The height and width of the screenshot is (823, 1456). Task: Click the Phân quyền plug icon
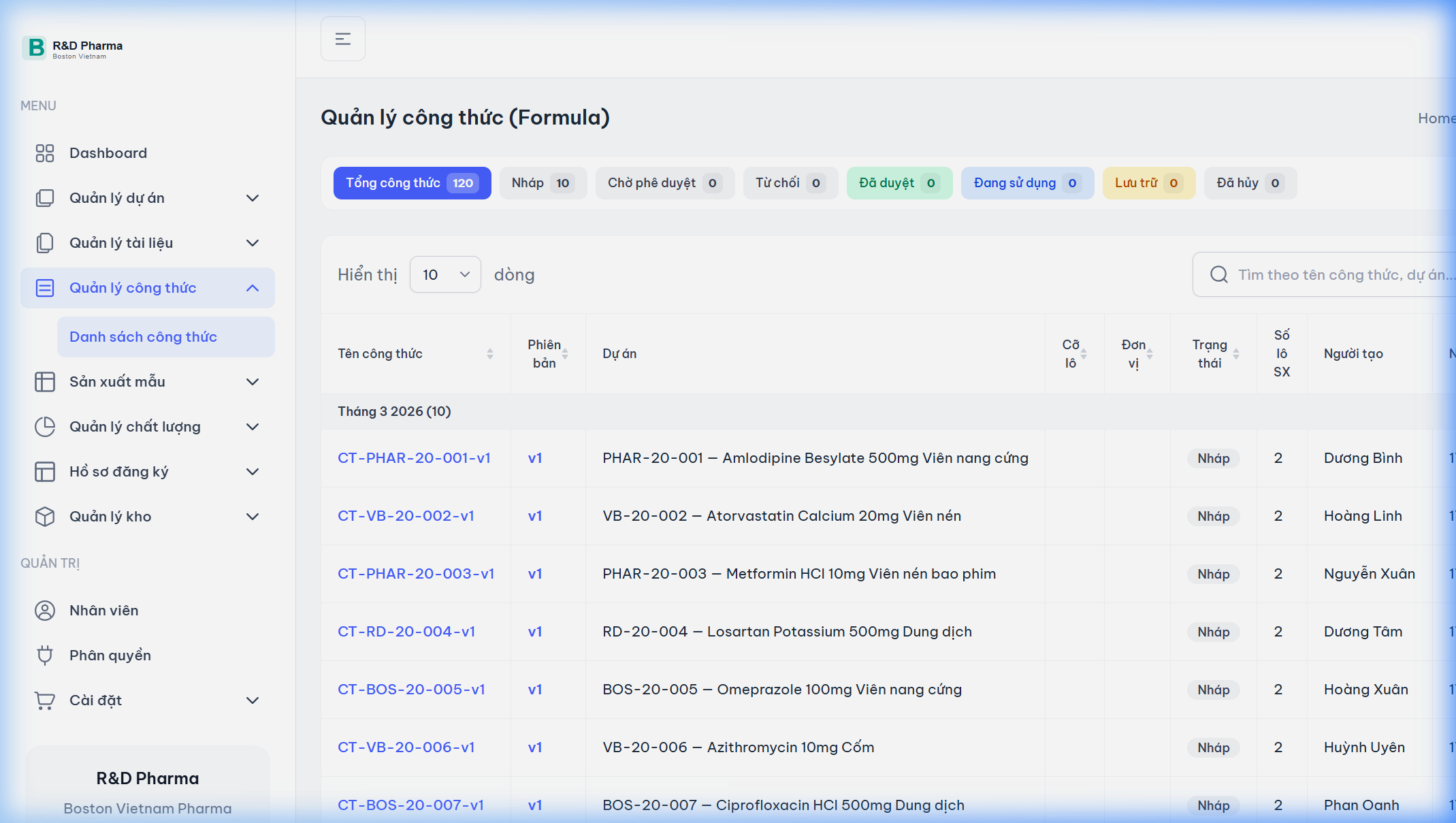(45, 656)
